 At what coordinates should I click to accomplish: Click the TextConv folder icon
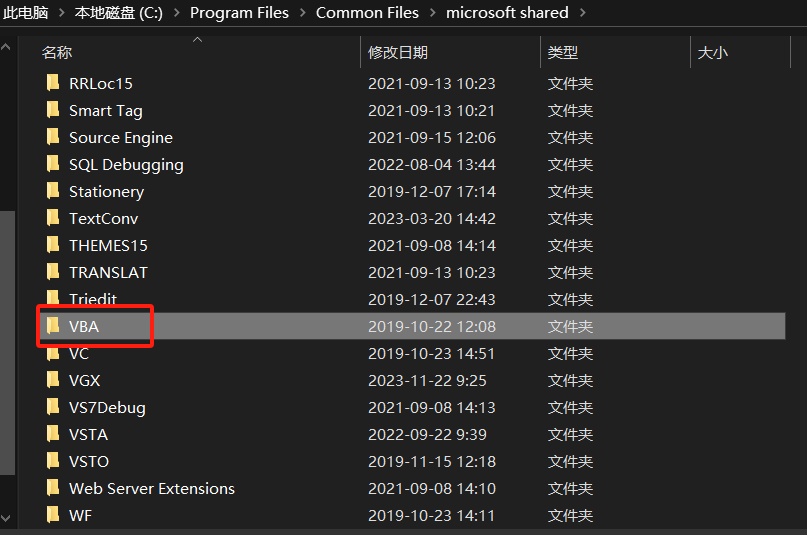53,218
